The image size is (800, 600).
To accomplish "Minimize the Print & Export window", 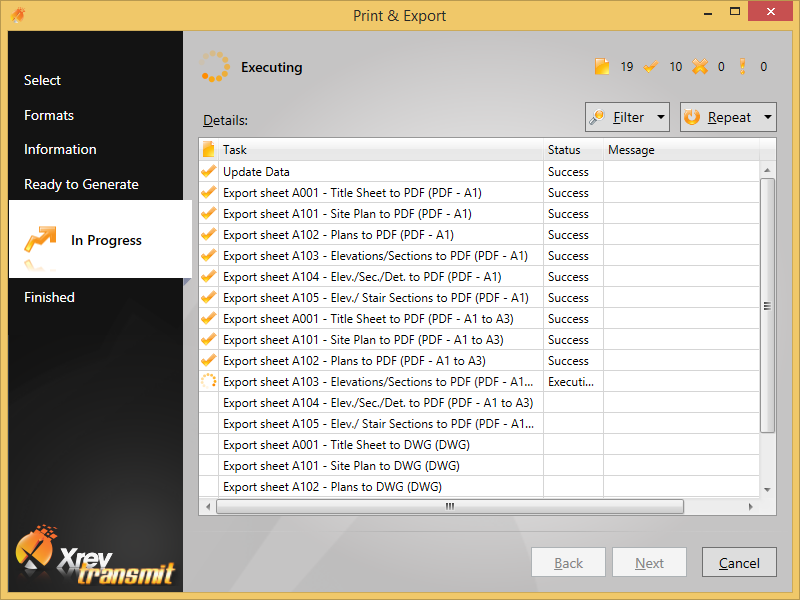I will pos(708,13).
